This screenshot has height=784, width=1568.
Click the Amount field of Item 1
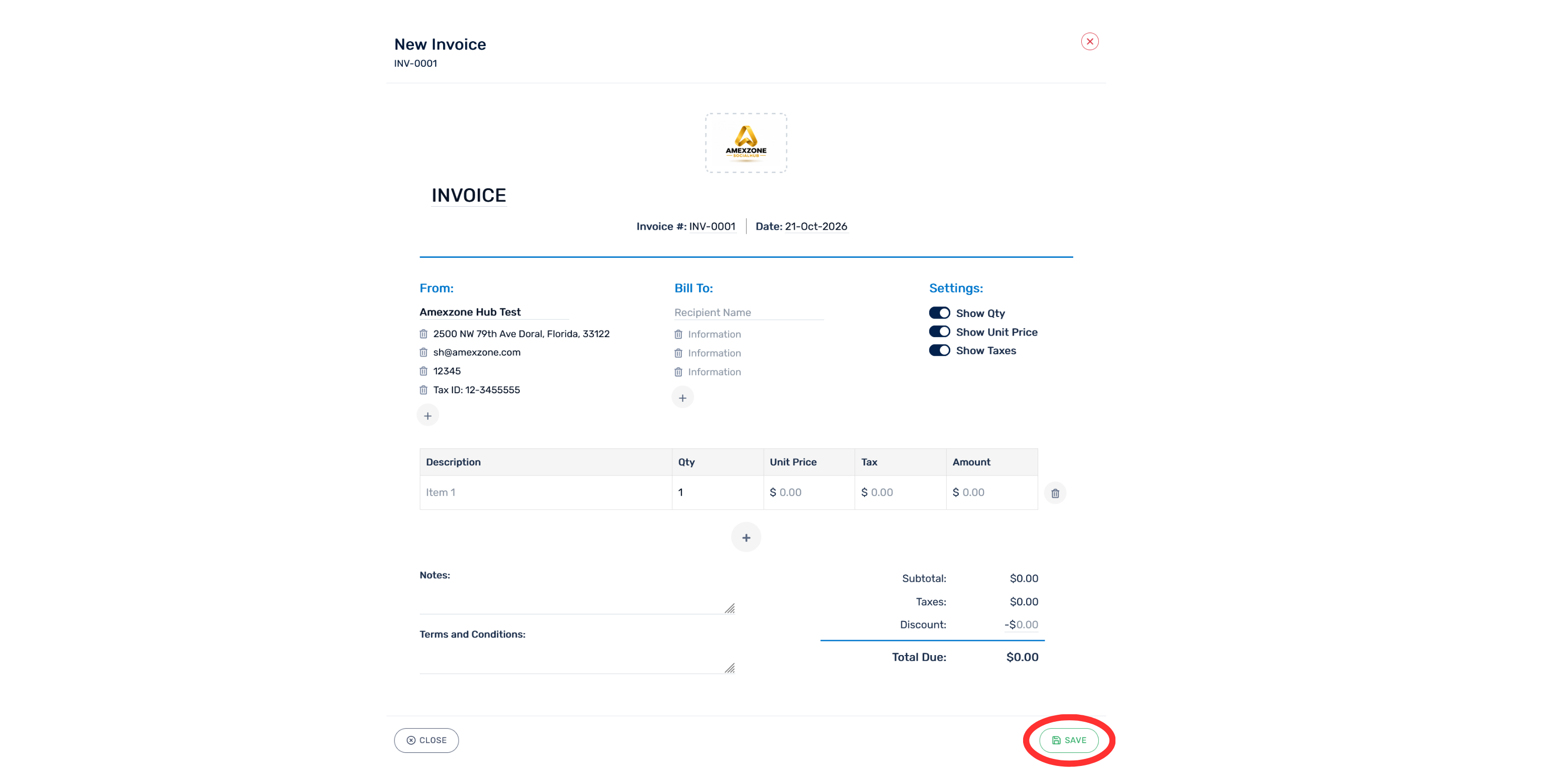(x=991, y=493)
